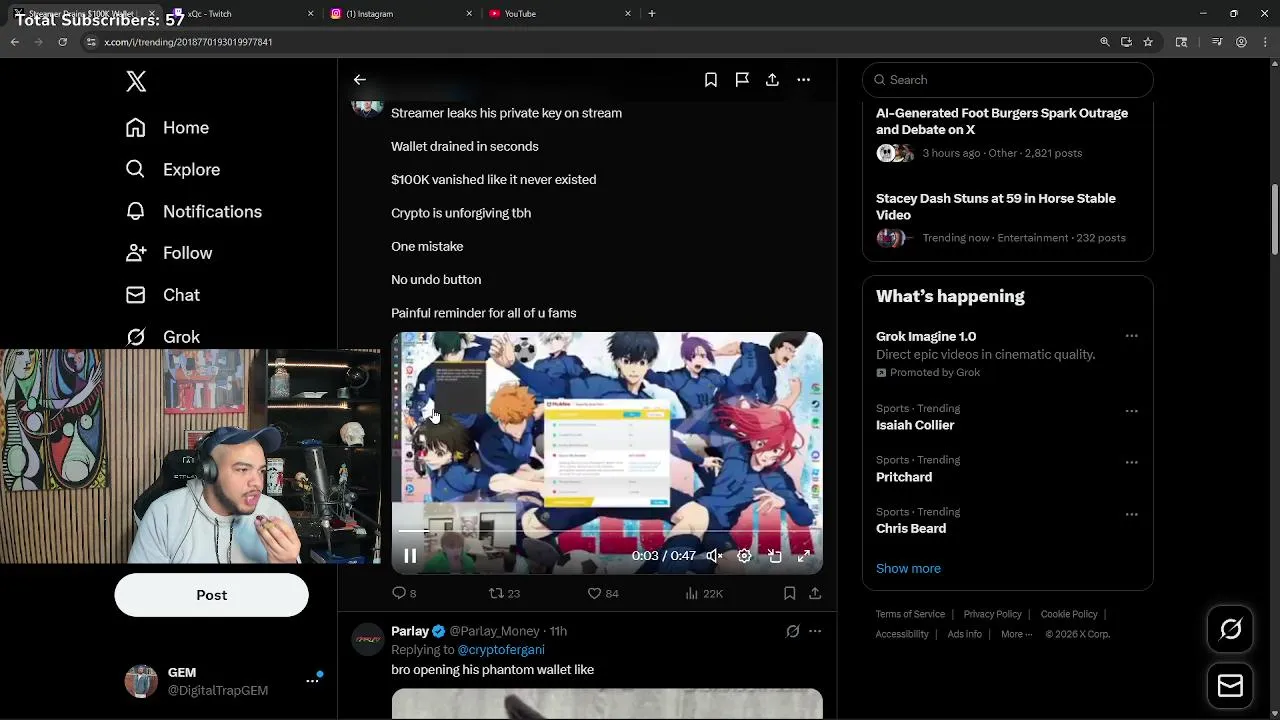Click the browser address bar URL
The width and height of the screenshot is (1280, 720).
(188, 42)
